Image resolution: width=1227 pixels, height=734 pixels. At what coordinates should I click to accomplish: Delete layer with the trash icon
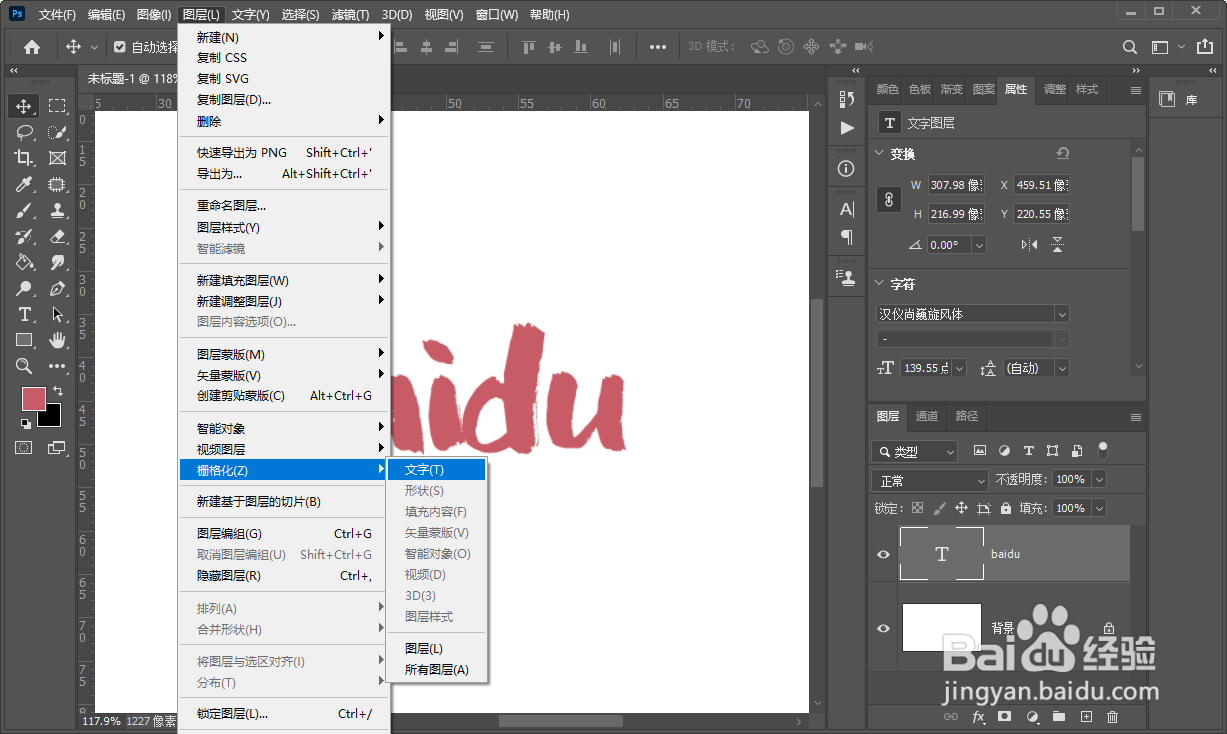pos(1112,717)
